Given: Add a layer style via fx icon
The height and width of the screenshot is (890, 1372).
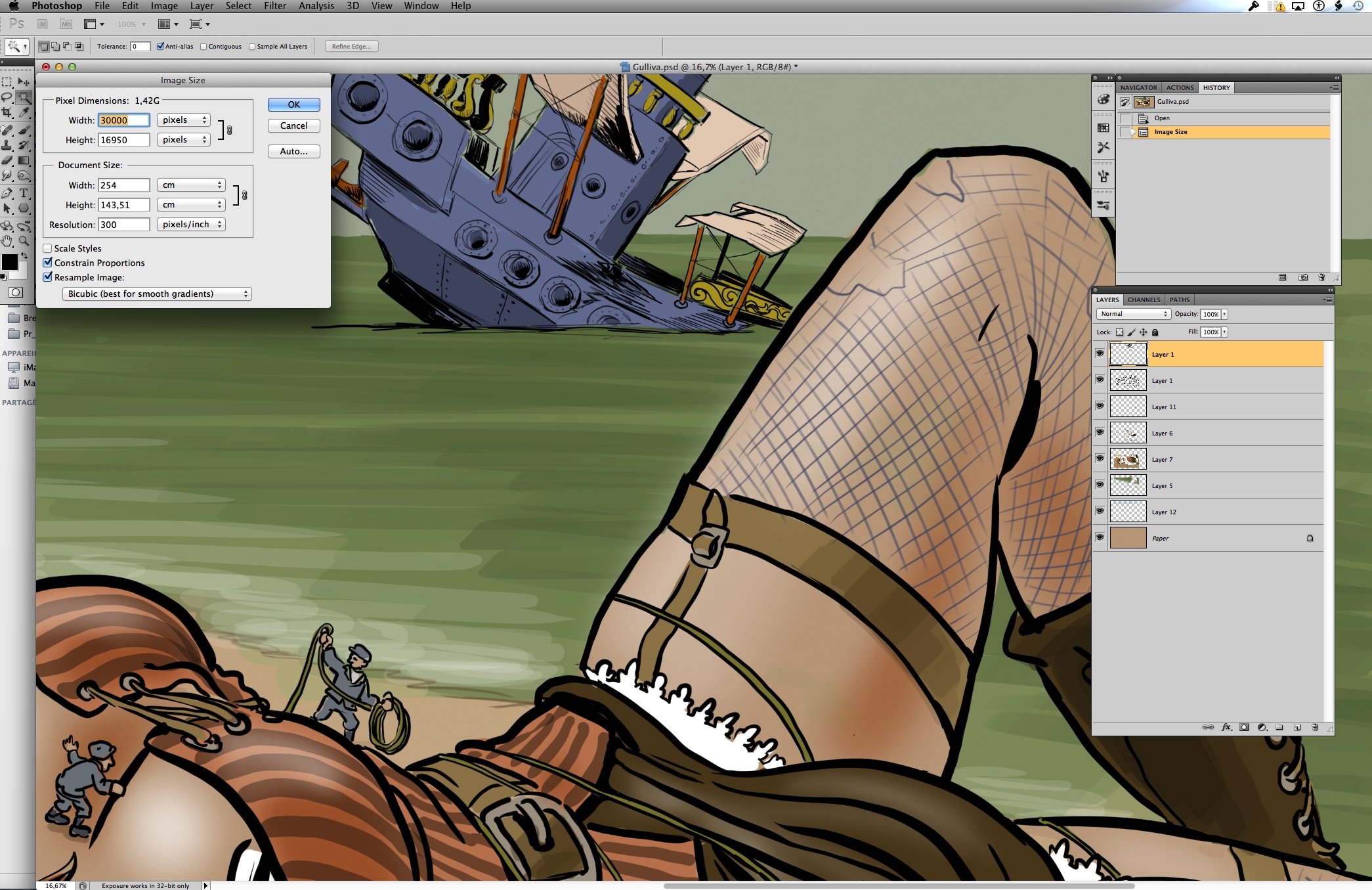Looking at the screenshot, I should click(1226, 727).
